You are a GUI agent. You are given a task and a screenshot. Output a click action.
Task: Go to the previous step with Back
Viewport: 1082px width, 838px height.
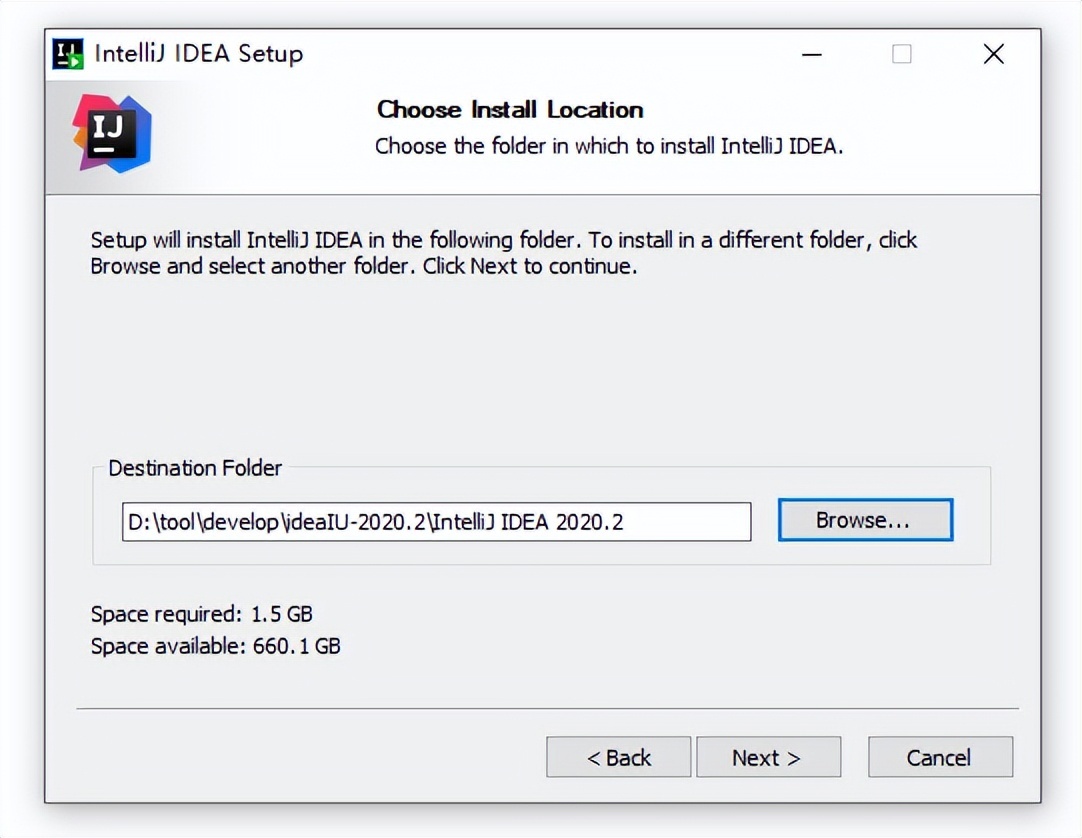pyautogui.click(x=618, y=757)
